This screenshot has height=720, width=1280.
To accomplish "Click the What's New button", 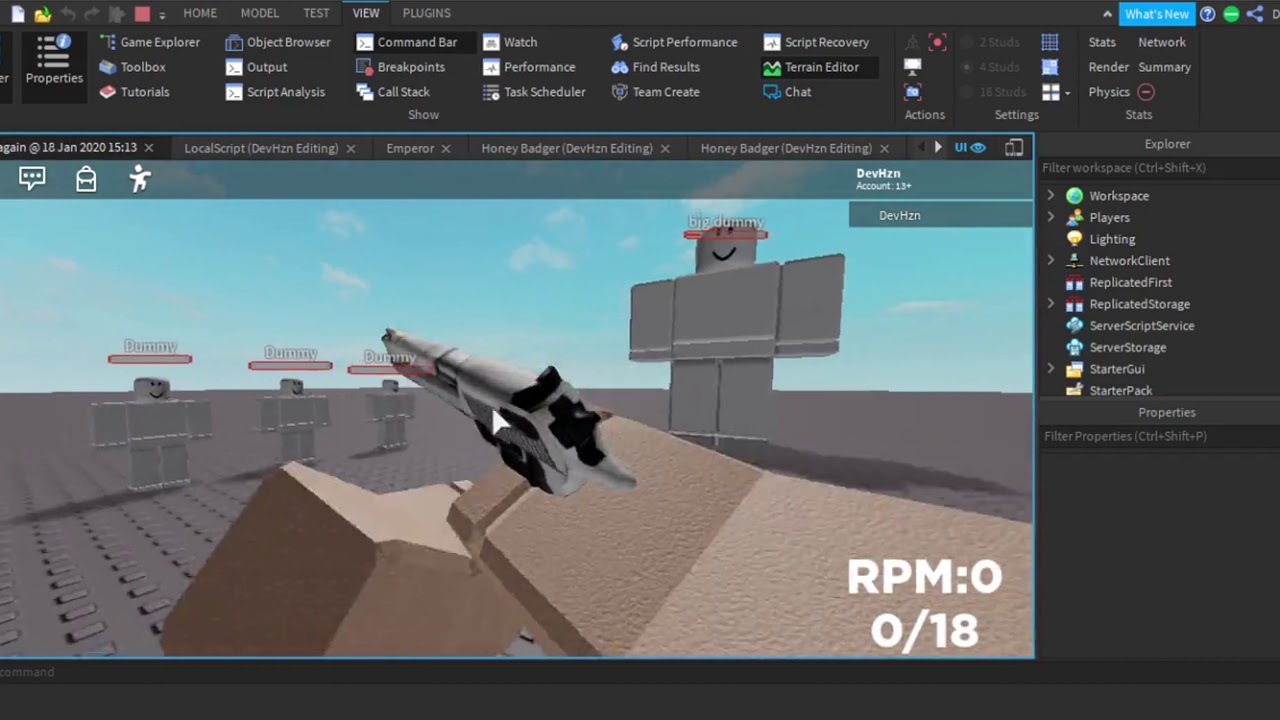I will click(x=1156, y=14).
